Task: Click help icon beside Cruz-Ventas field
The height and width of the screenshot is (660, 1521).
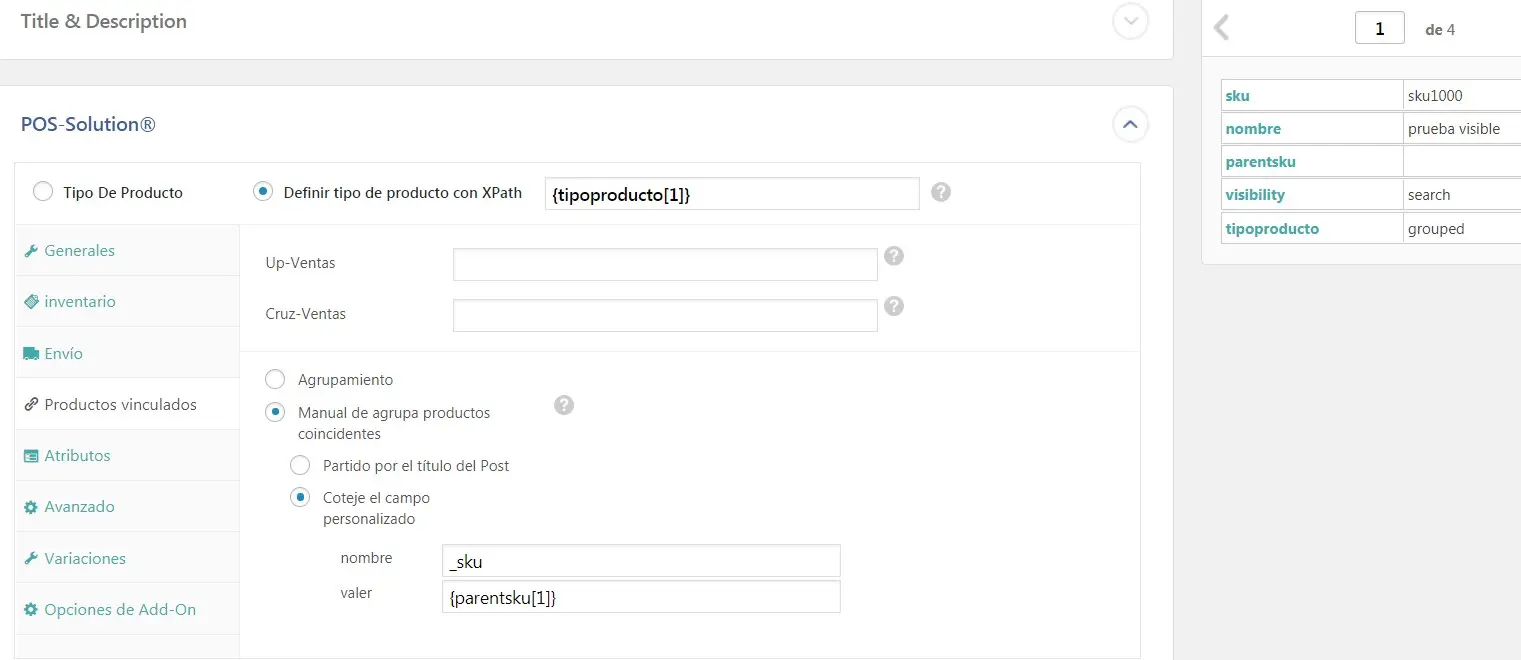Action: point(894,306)
